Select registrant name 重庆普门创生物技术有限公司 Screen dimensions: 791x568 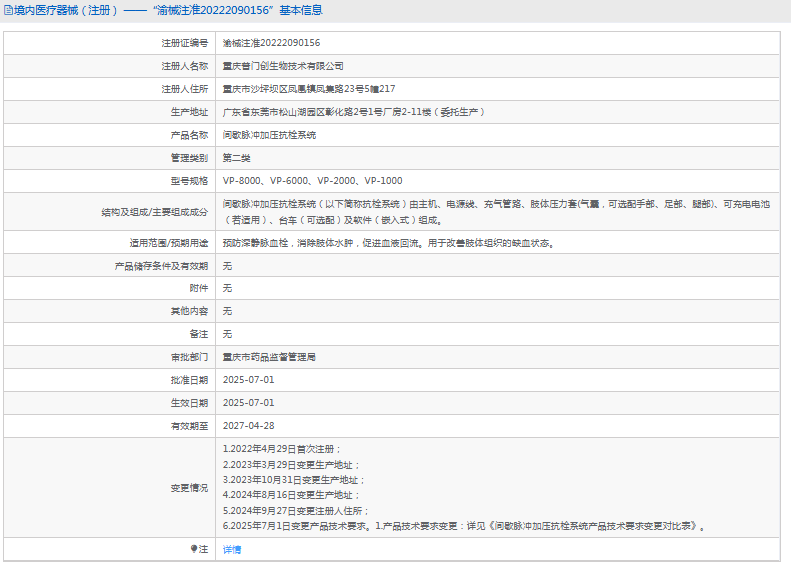[x=283, y=66]
